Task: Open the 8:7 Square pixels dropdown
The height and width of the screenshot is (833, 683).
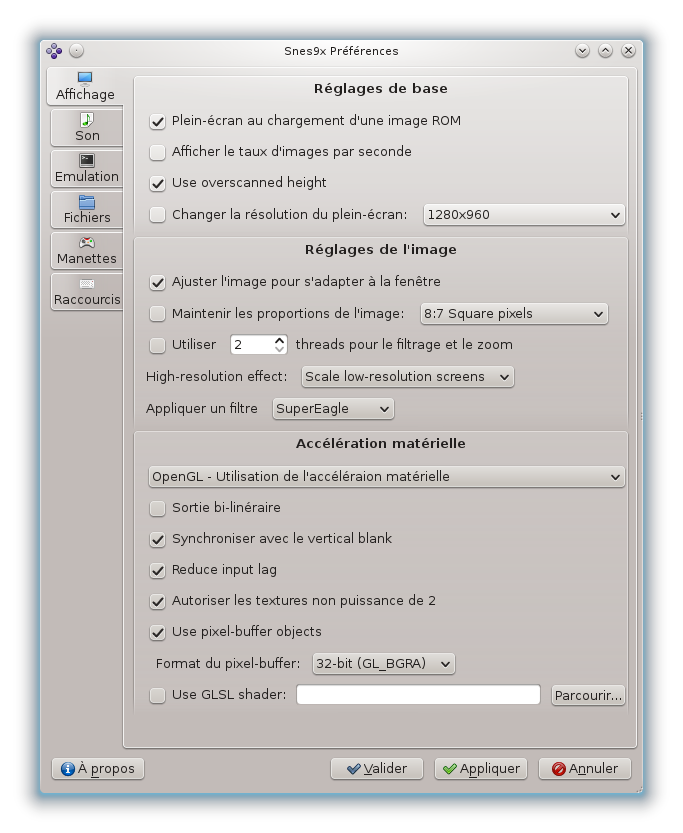Action: [514, 313]
